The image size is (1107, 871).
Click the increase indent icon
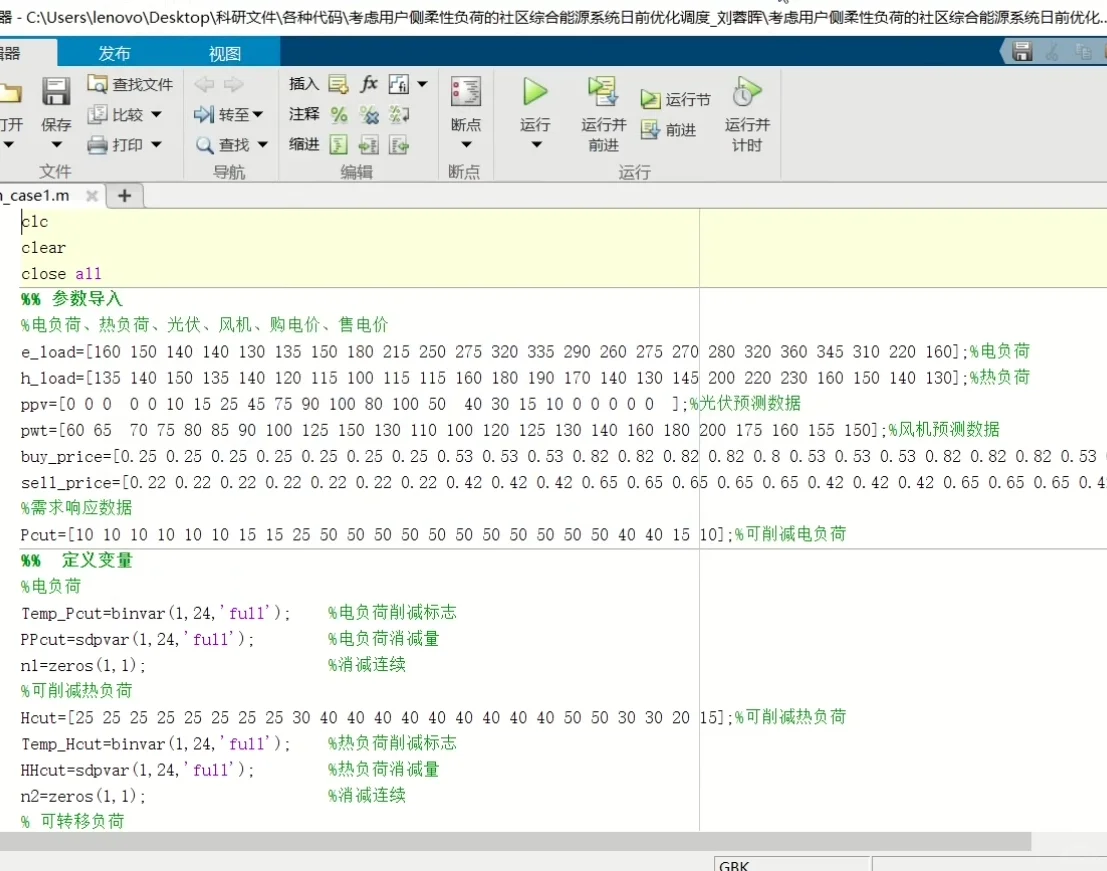click(369, 145)
